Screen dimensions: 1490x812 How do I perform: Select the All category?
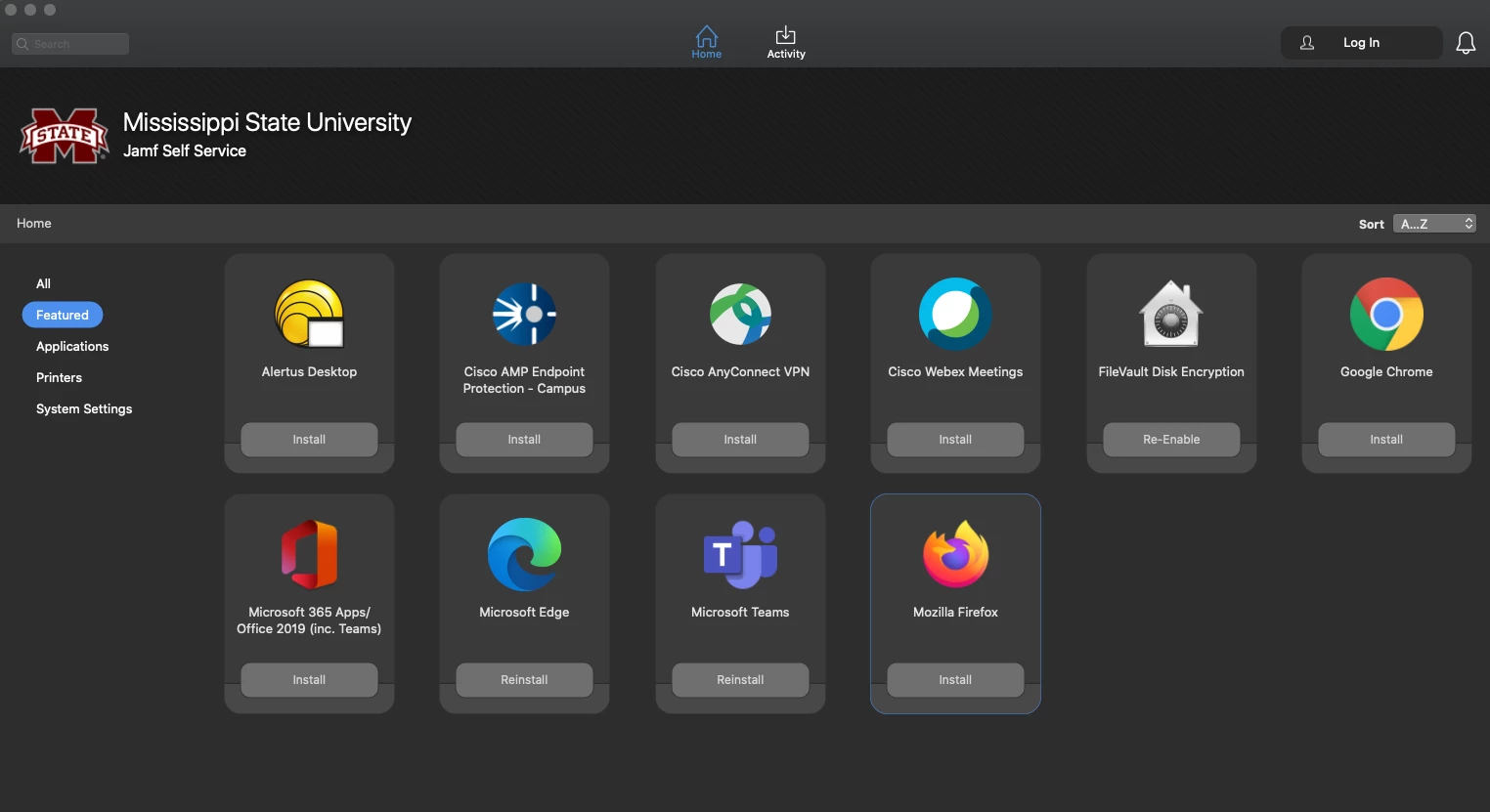[x=43, y=283]
